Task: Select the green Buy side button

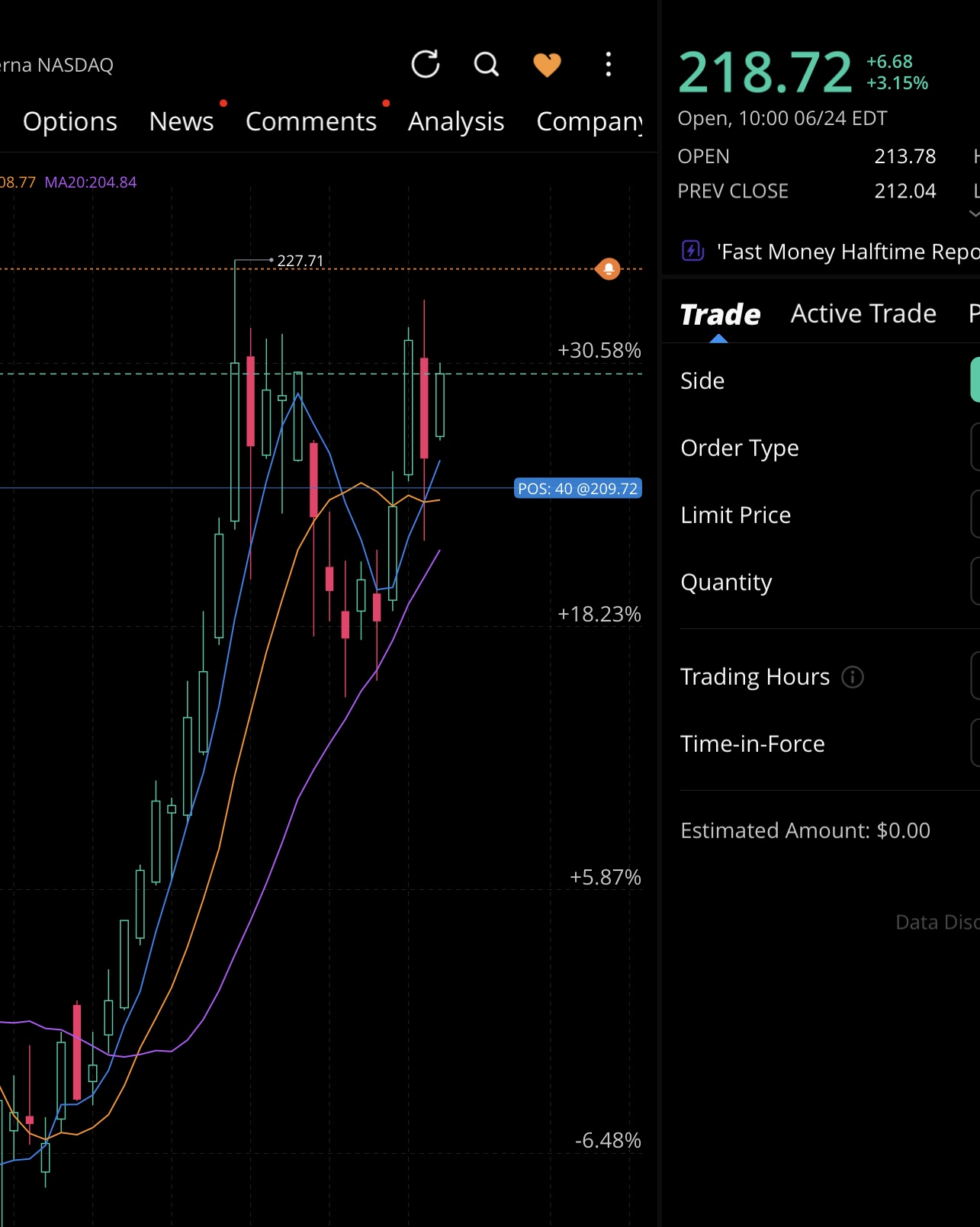Action: [x=975, y=380]
